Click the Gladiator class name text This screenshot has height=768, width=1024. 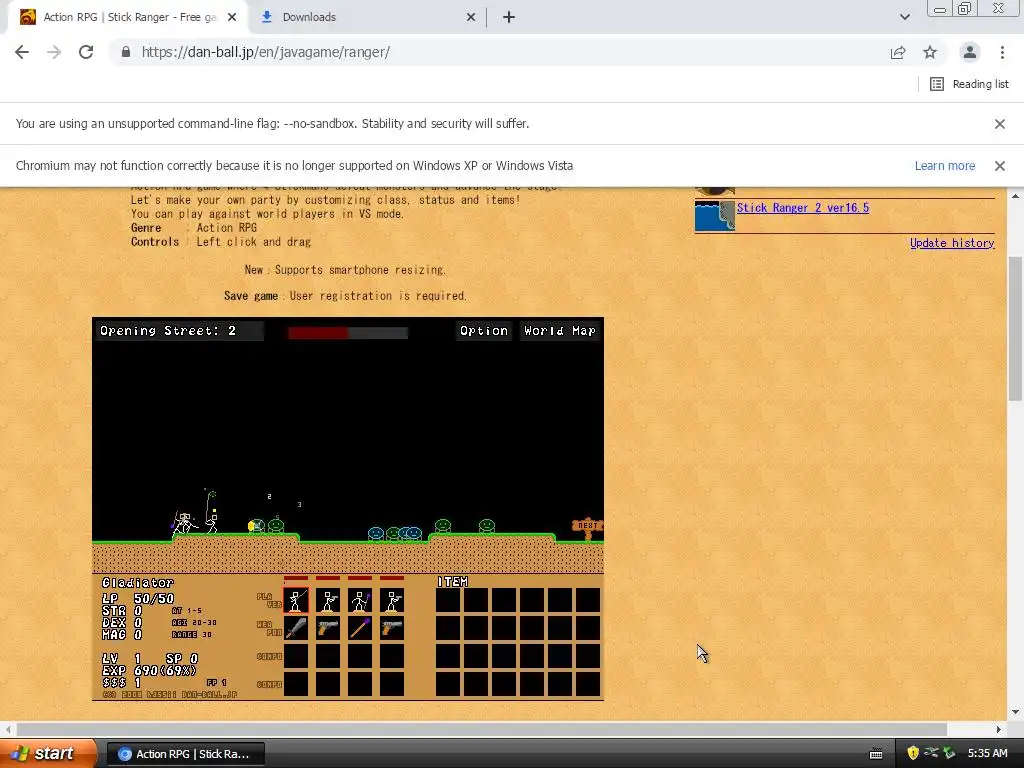tap(138, 583)
